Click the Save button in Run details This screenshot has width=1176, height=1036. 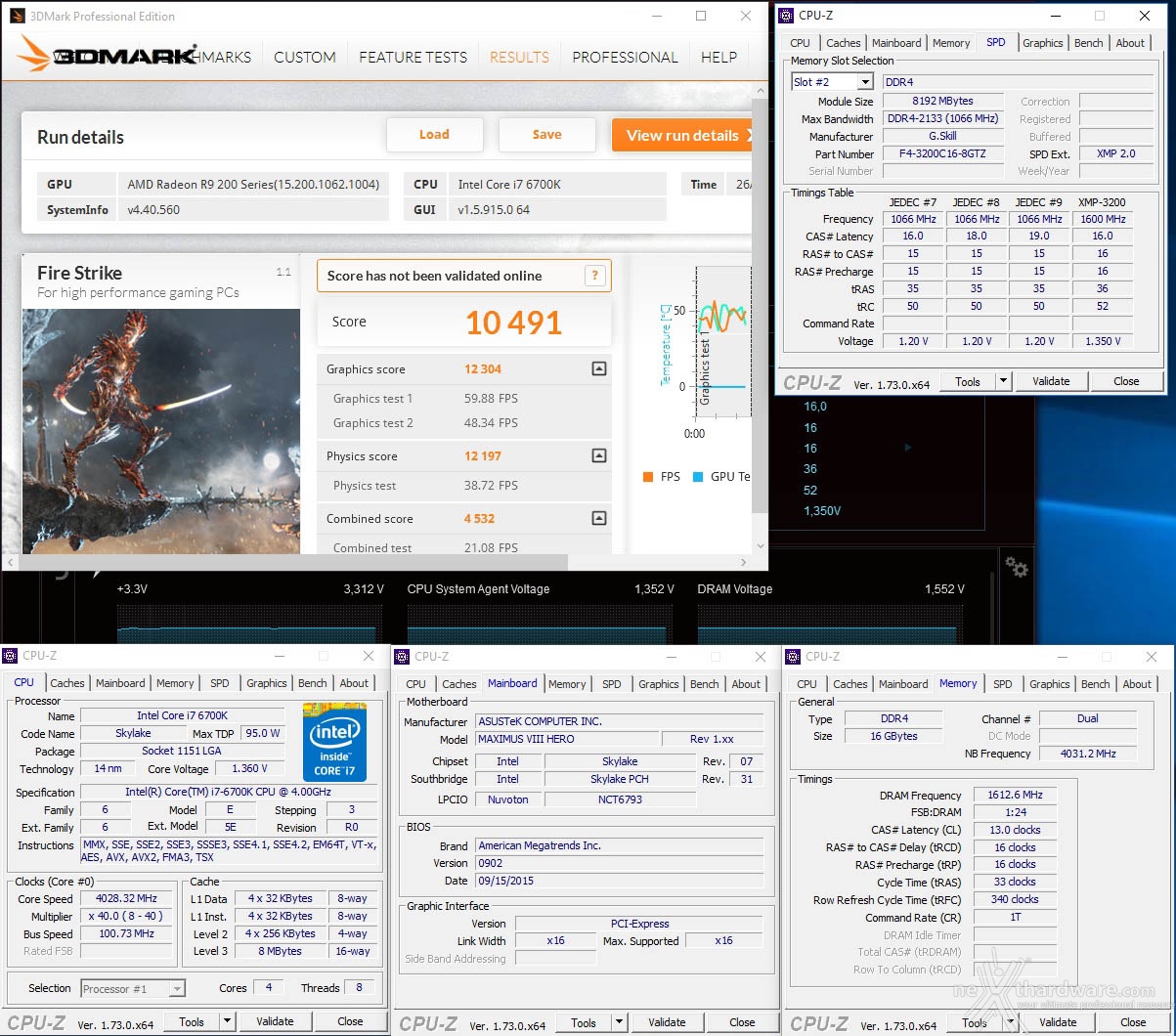pos(547,135)
